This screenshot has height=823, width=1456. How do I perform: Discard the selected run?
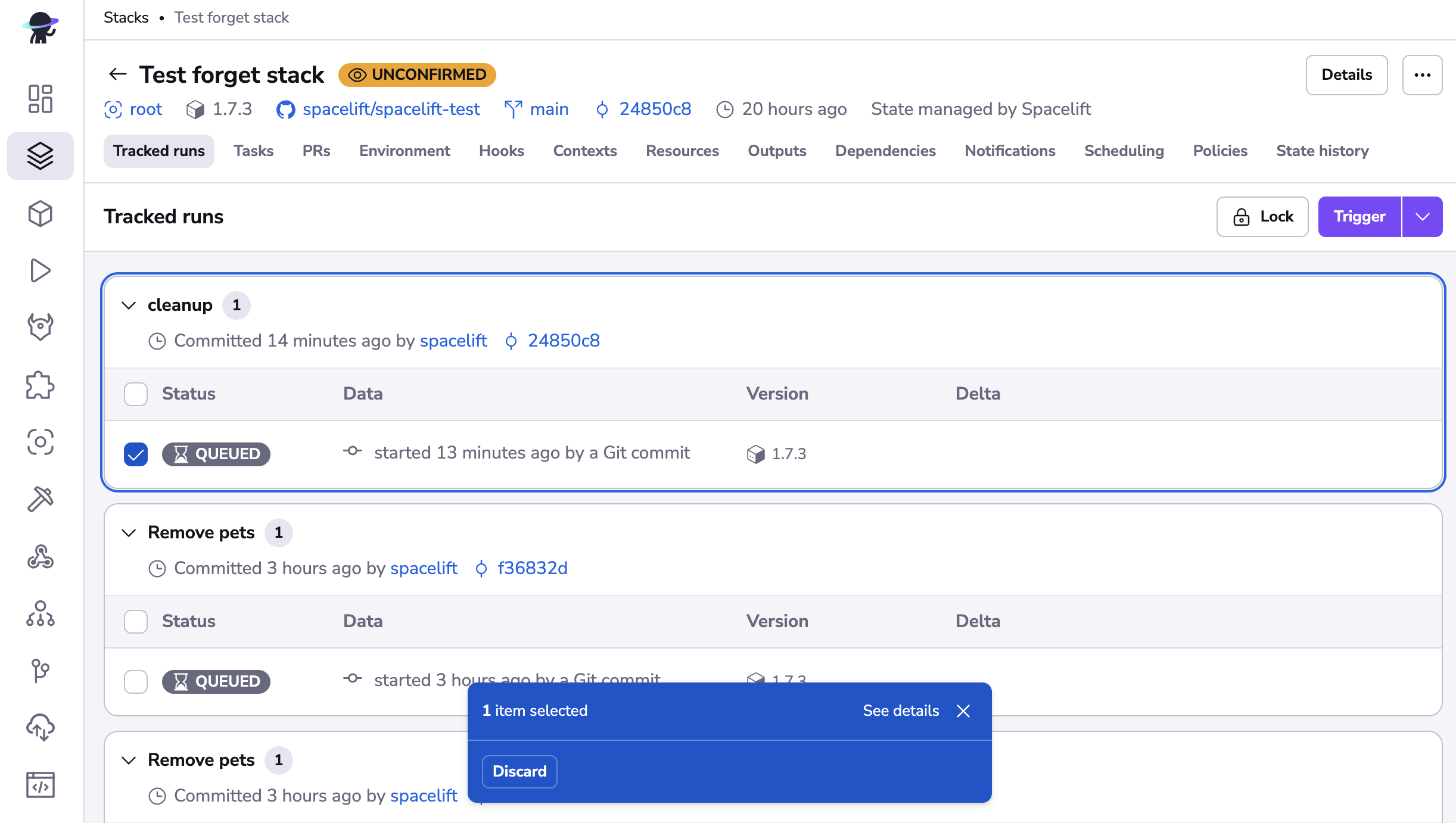519,771
